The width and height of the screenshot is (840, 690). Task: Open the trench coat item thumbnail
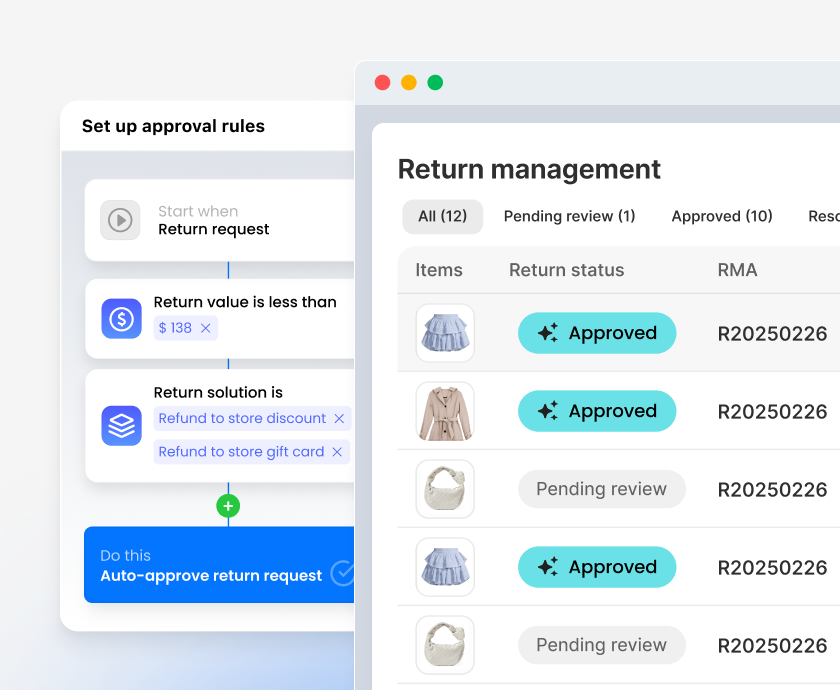tap(445, 411)
